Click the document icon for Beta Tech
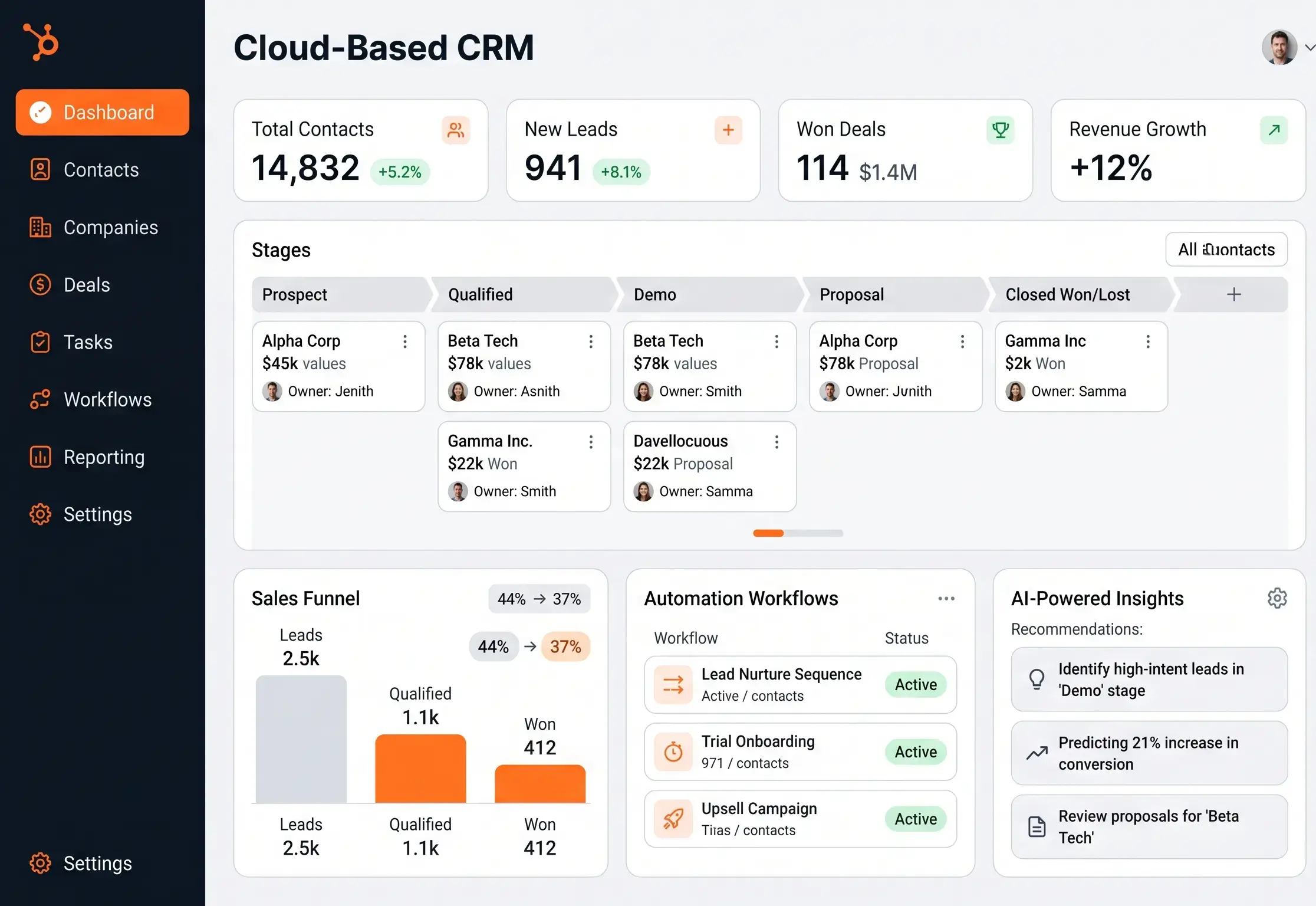Screen dimensions: 1316x906 click(x=1037, y=827)
